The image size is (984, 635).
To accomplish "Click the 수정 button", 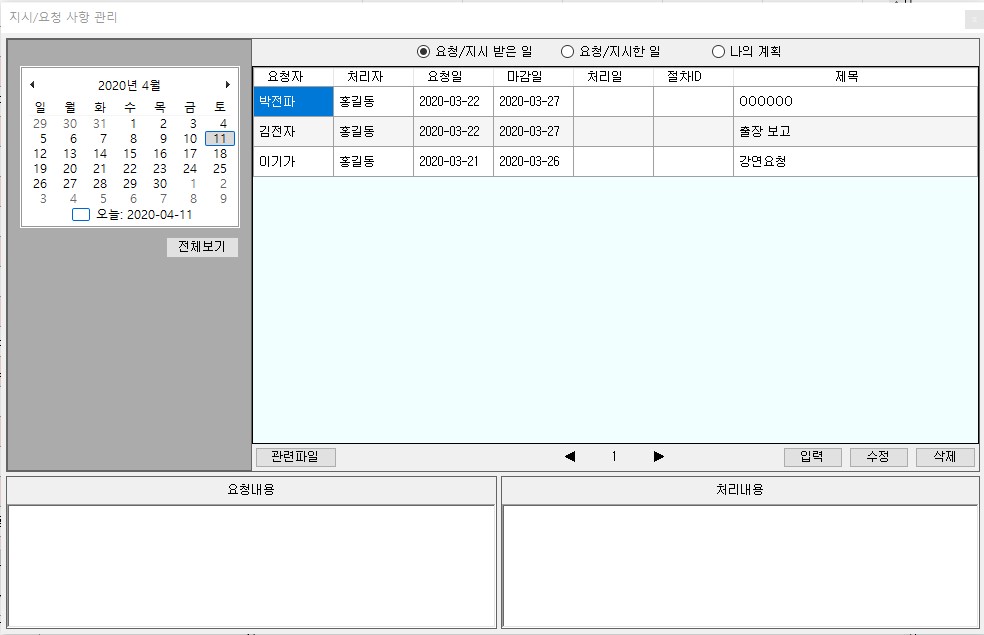I will pos(878,457).
